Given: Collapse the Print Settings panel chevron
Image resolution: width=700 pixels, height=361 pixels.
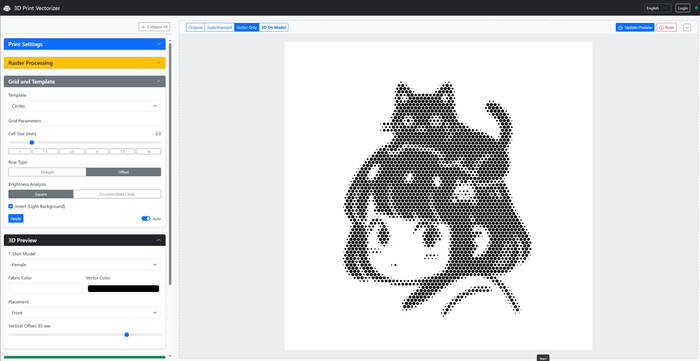Looking at the screenshot, I should [x=158, y=44].
